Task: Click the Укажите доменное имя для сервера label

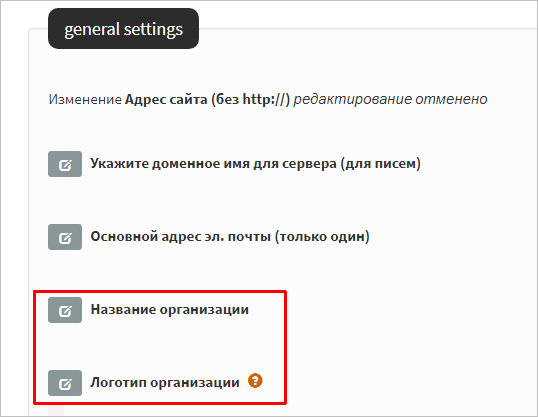Action: click(x=256, y=164)
